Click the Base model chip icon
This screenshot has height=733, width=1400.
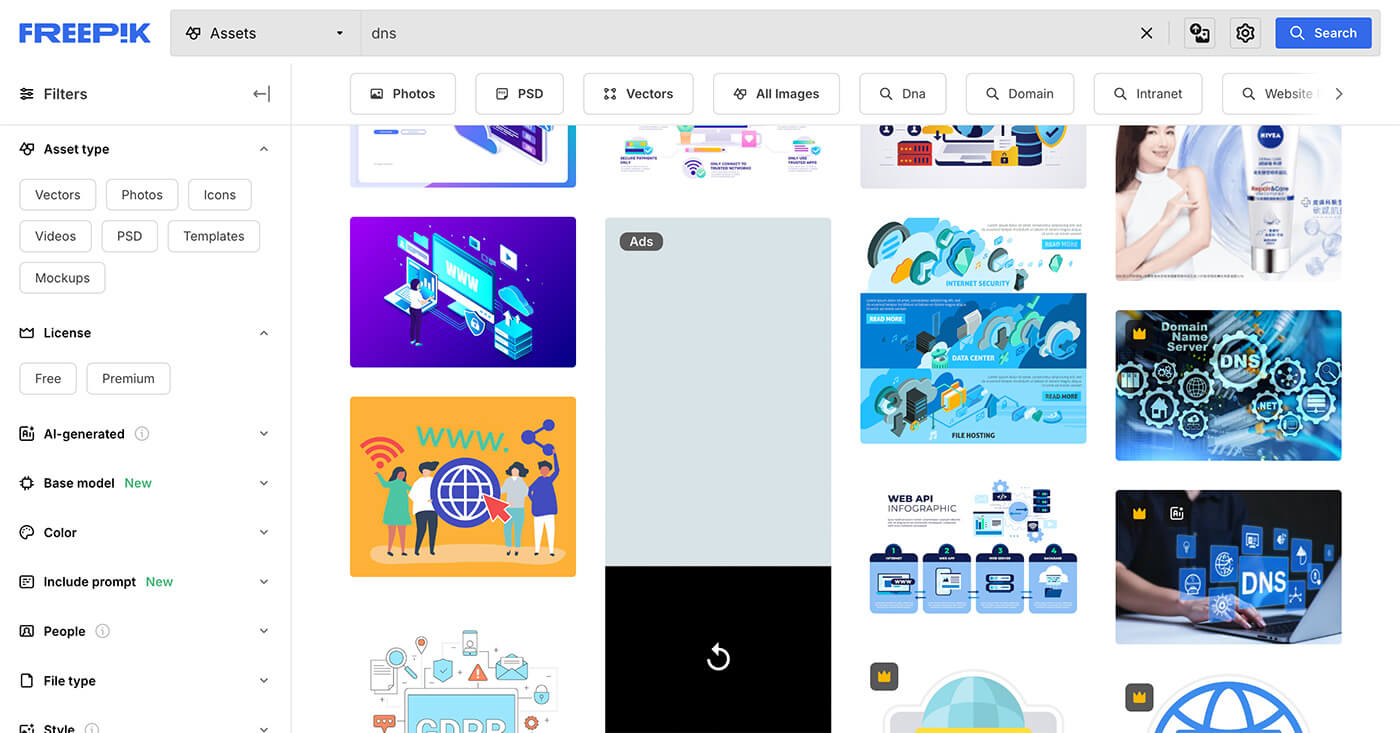pos(27,483)
